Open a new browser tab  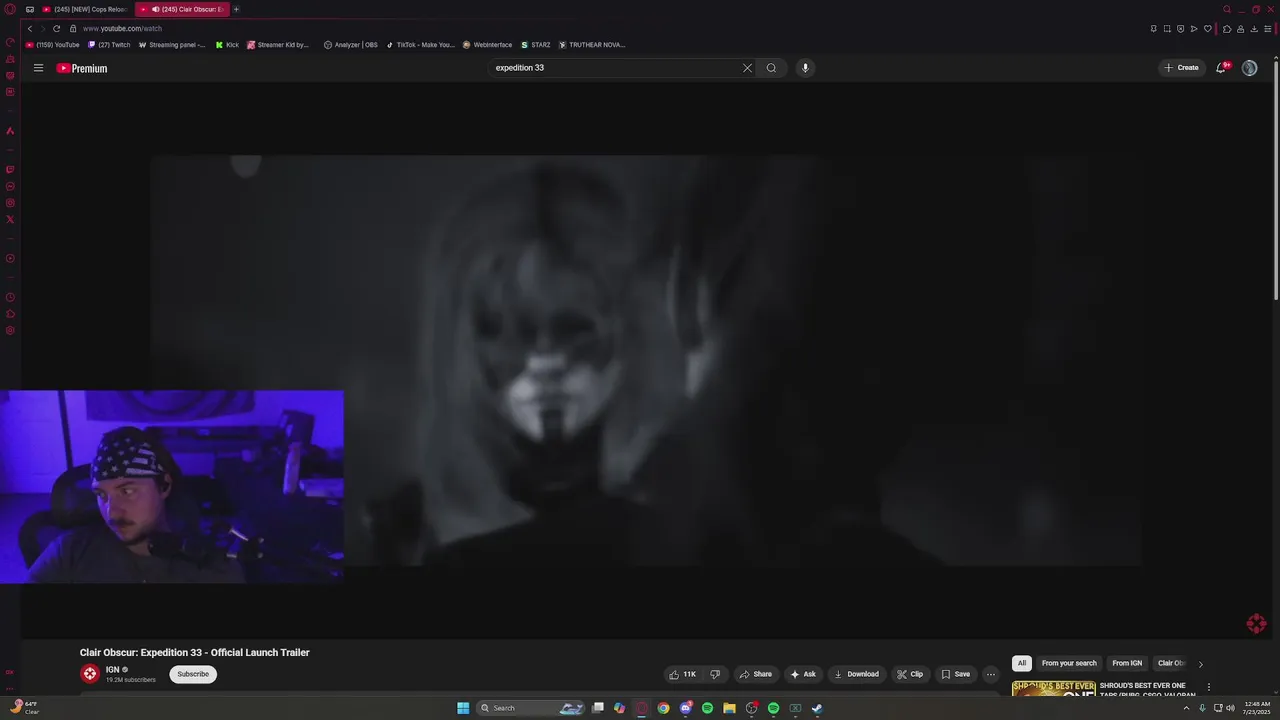[237, 9]
